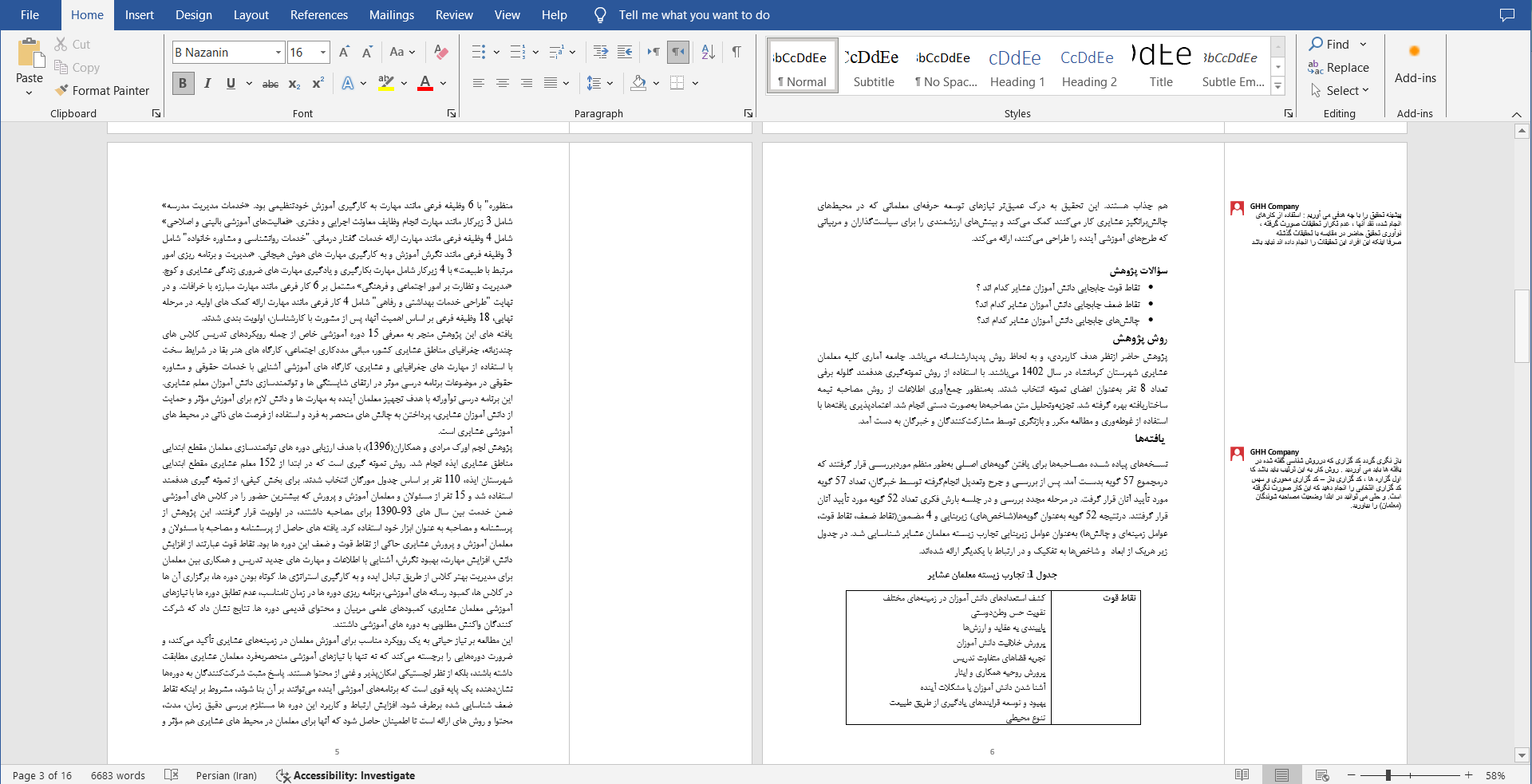Viewport: 1532px width, 784px height.
Task: Toggle Show/Hide paragraph marks
Action: 736,52
